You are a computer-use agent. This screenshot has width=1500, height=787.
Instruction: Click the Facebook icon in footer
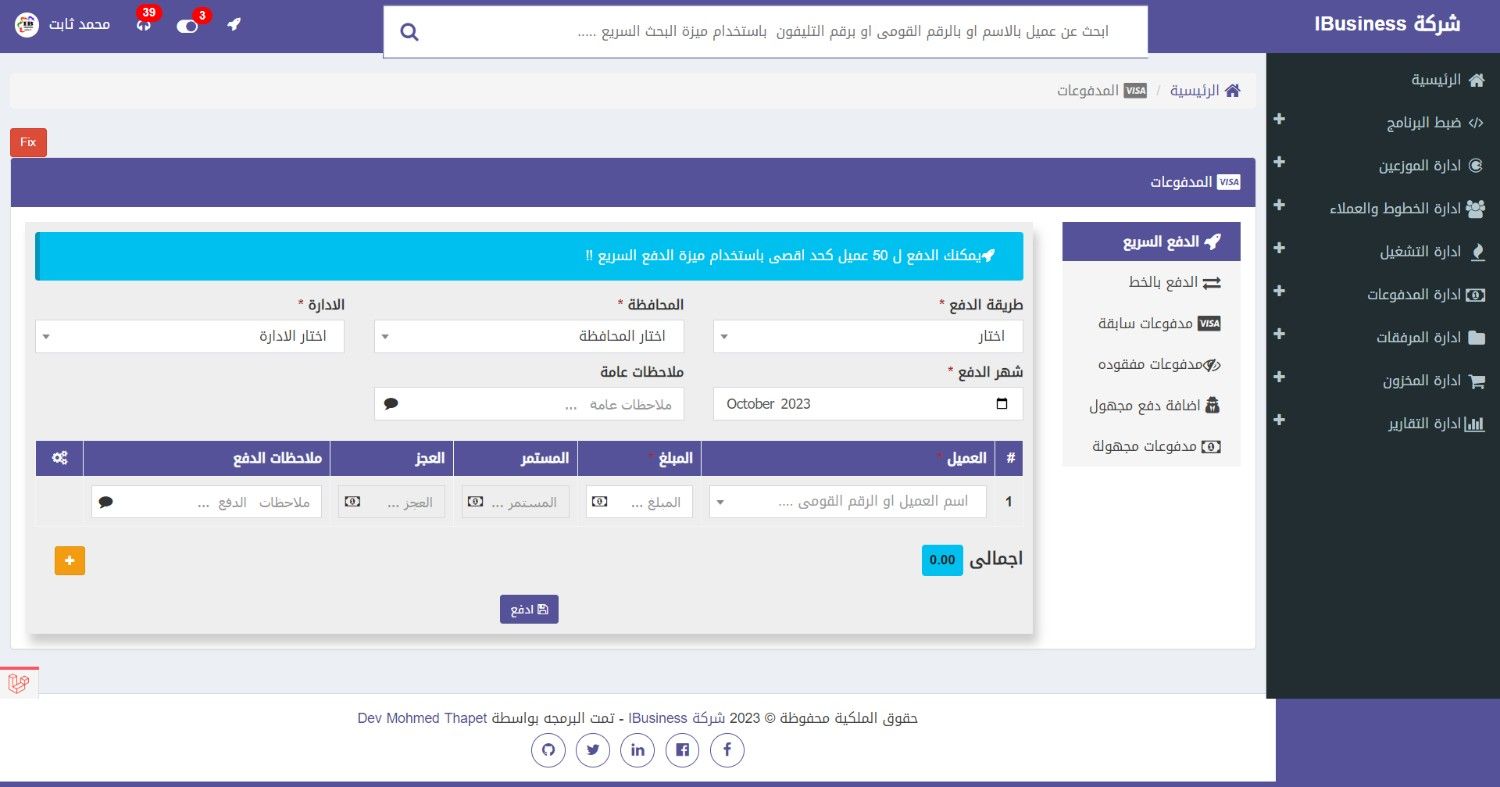[727, 750]
